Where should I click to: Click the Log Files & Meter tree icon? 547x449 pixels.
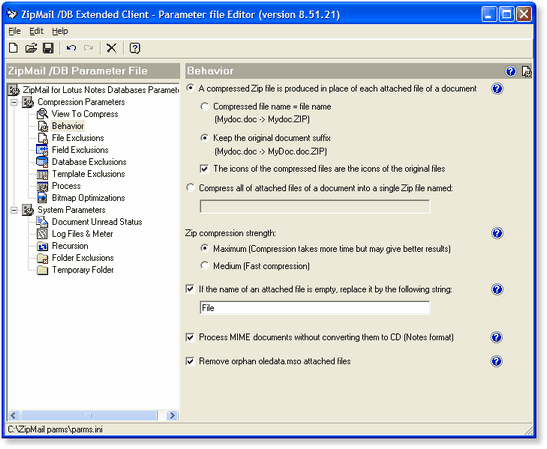42,234
